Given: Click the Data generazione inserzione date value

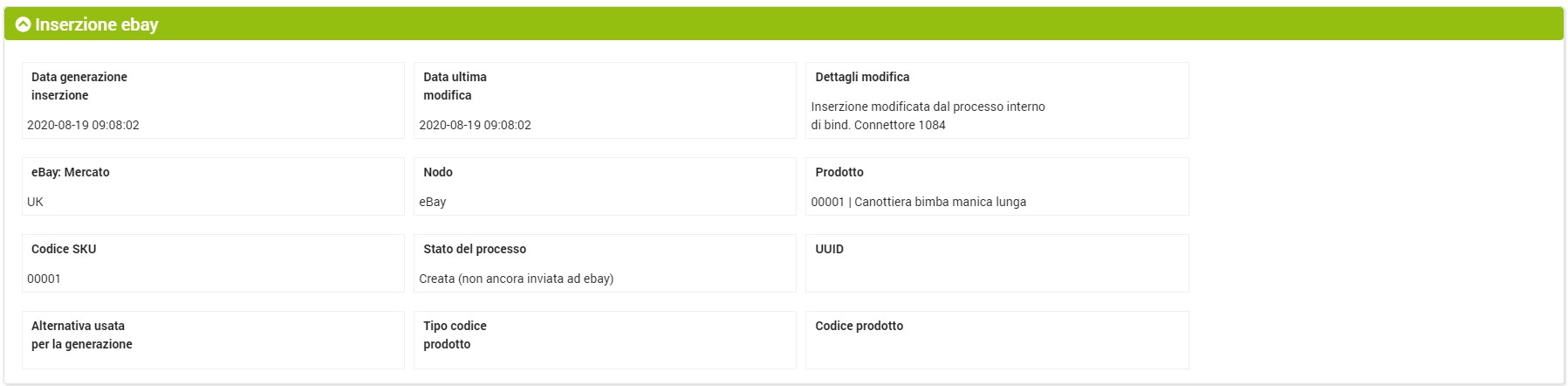Looking at the screenshot, I should 83,125.
